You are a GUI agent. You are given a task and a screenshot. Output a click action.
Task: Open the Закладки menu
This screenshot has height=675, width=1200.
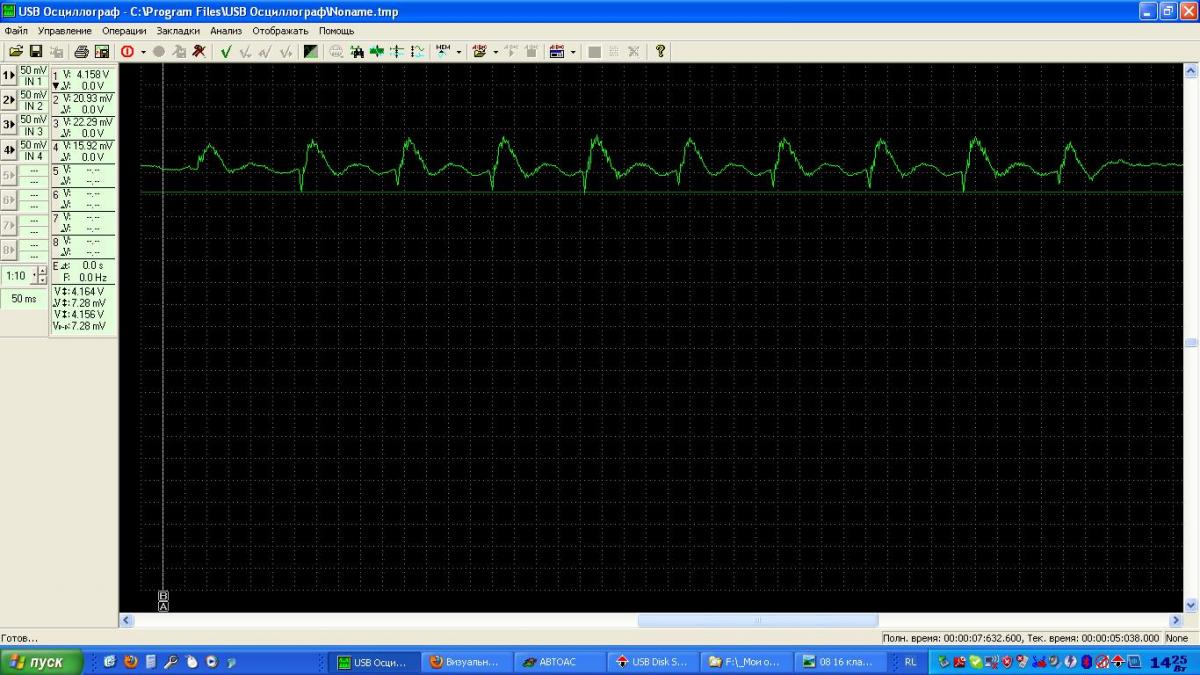(x=179, y=31)
